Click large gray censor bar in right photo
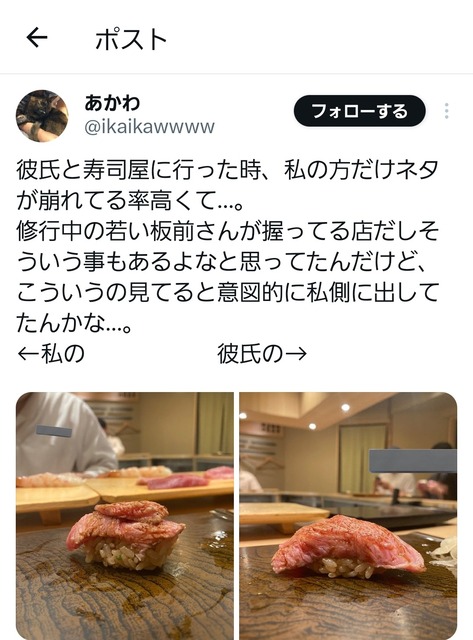473x640 pixels. pos(413,461)
